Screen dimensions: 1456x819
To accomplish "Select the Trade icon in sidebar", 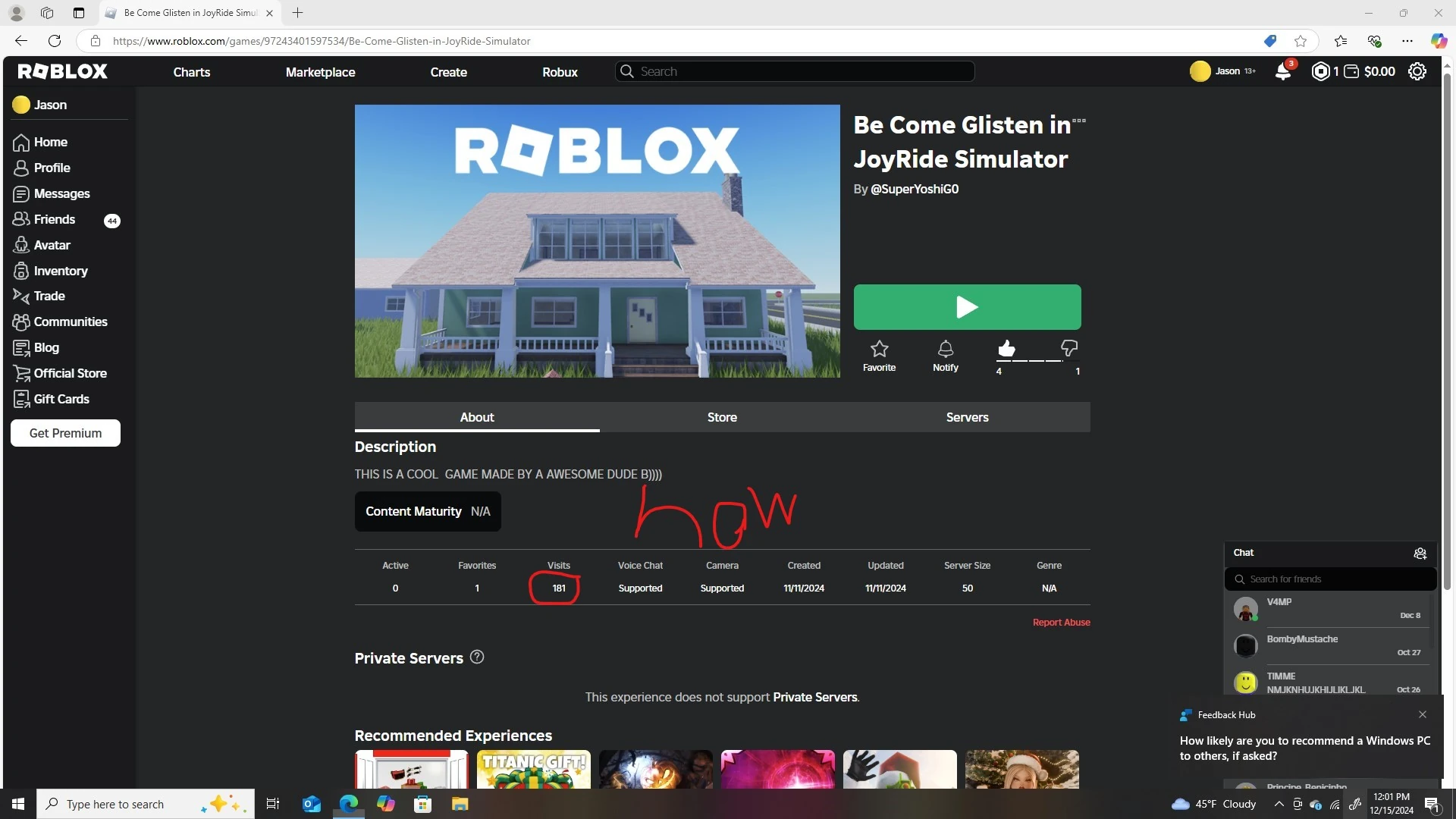I will (22, 296).
